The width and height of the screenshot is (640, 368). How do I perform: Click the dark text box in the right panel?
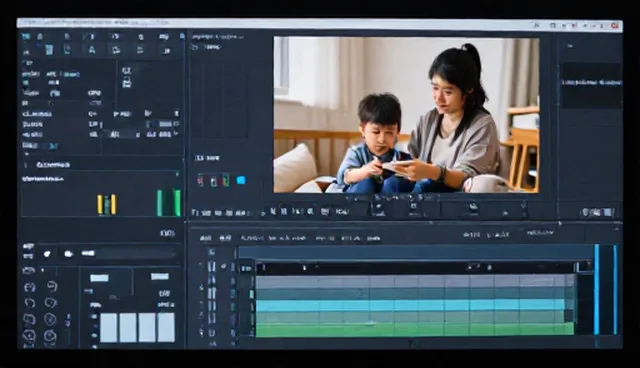point(591,85)
